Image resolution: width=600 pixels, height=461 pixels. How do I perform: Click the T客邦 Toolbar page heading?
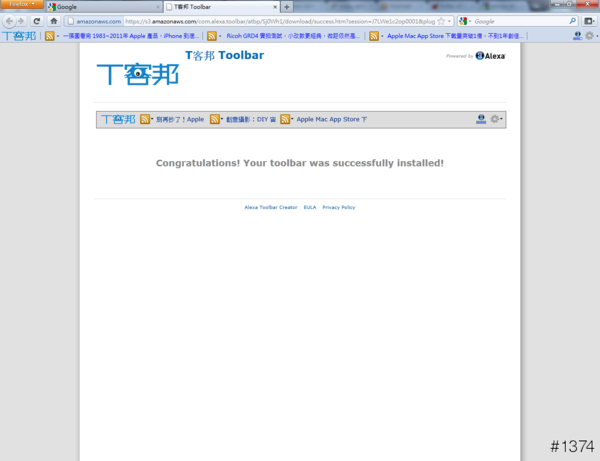point(225,55)
